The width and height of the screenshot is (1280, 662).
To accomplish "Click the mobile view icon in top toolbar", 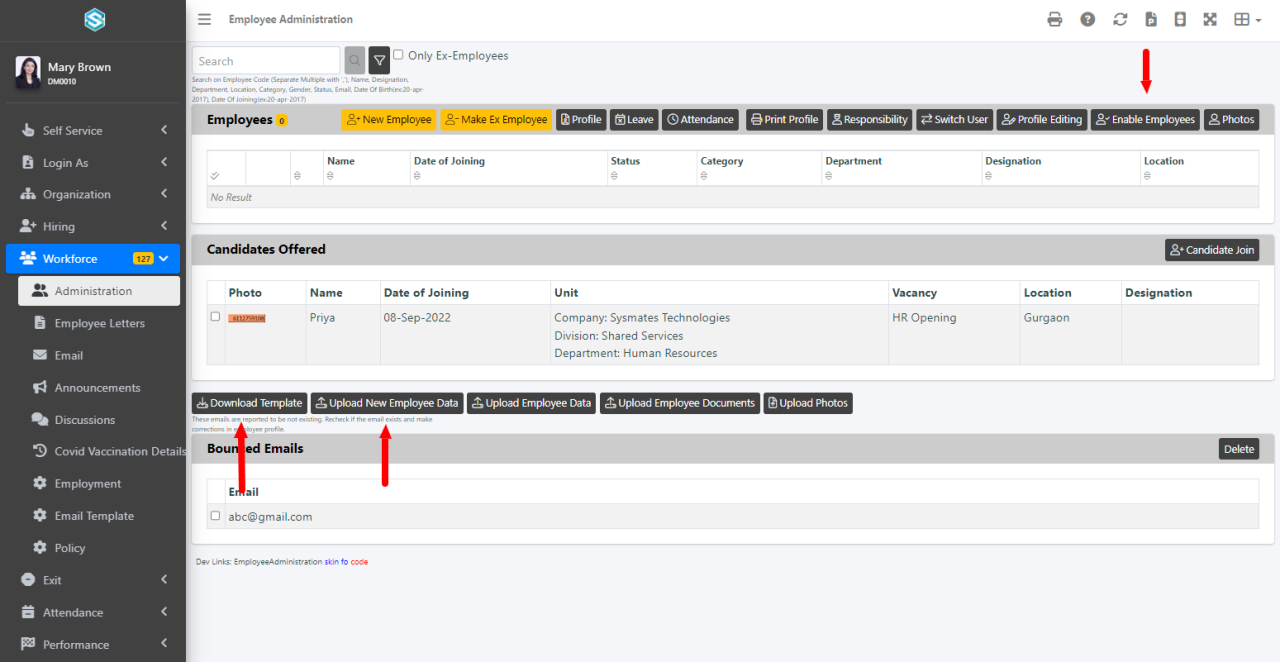I will 1180,19.
